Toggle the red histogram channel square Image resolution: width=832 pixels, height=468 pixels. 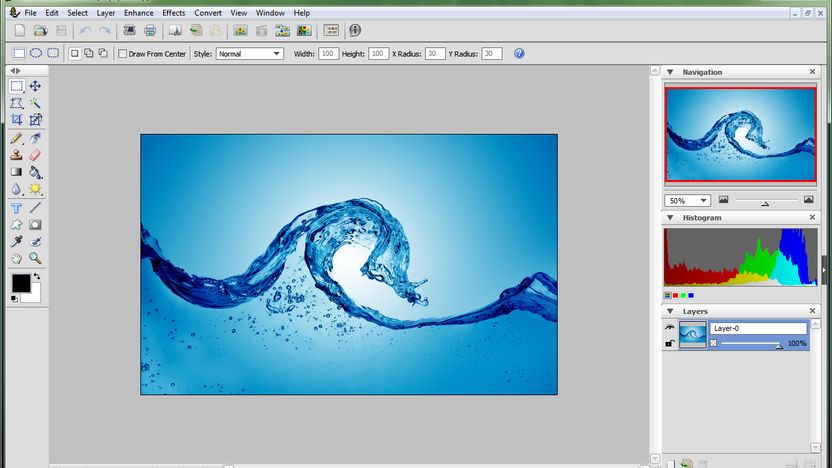pos(675,296)
